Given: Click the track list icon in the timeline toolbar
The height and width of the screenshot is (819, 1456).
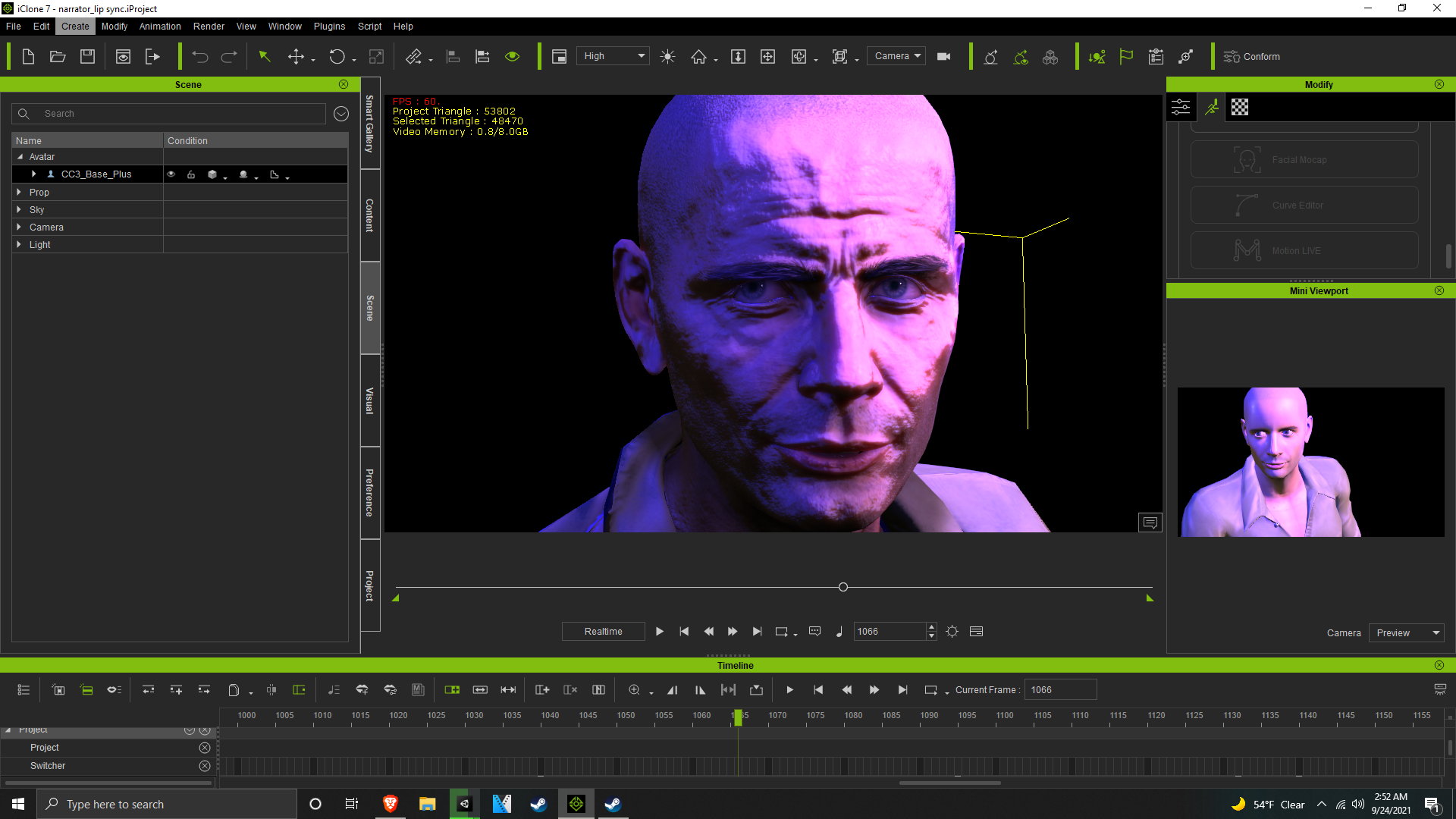Looking at the screenshot, I should point(24,690).
